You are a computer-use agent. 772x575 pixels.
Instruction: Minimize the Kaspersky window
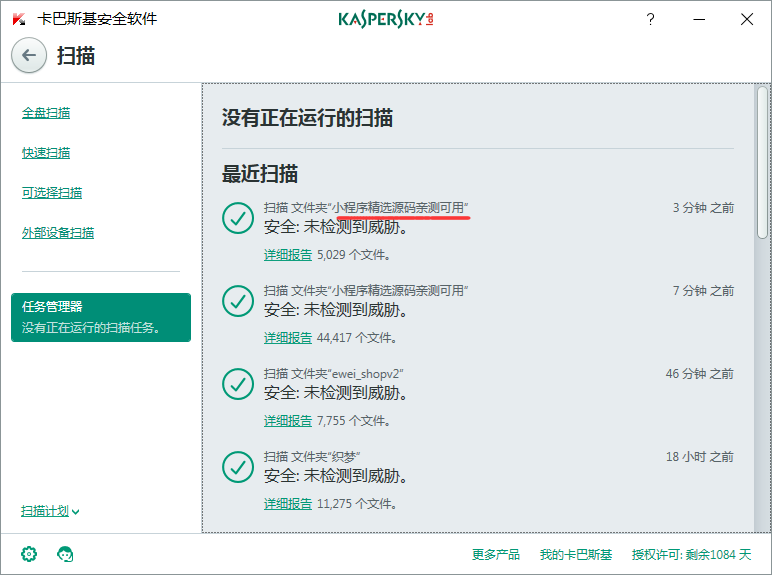click(x=699, y=19)
